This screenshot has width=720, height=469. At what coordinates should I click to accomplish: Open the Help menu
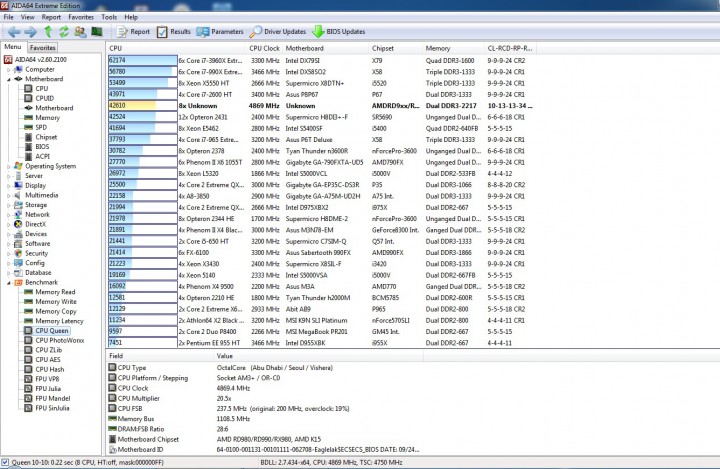point(131,17)
